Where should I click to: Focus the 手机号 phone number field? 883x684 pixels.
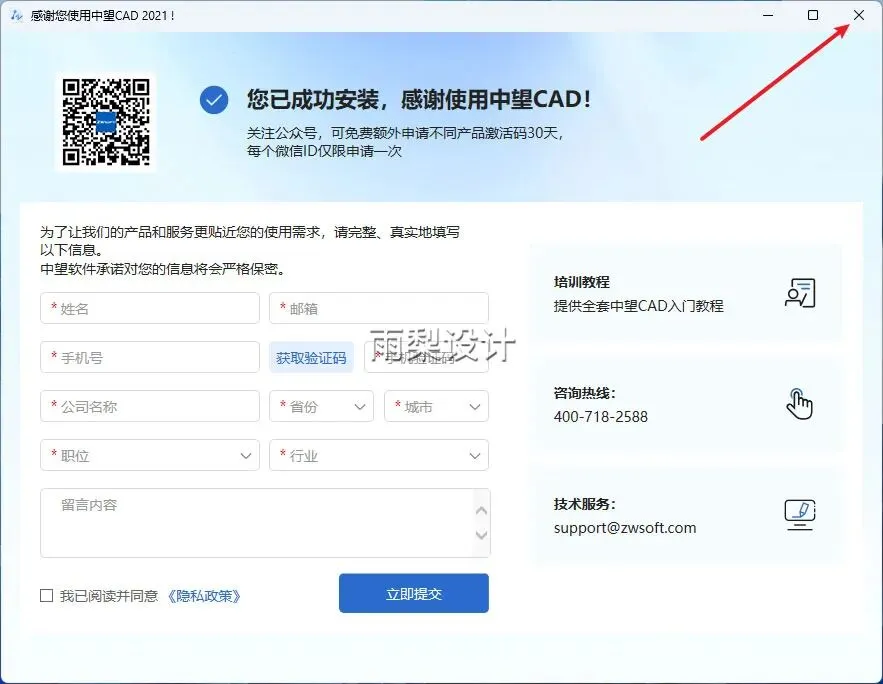(150, 357)
